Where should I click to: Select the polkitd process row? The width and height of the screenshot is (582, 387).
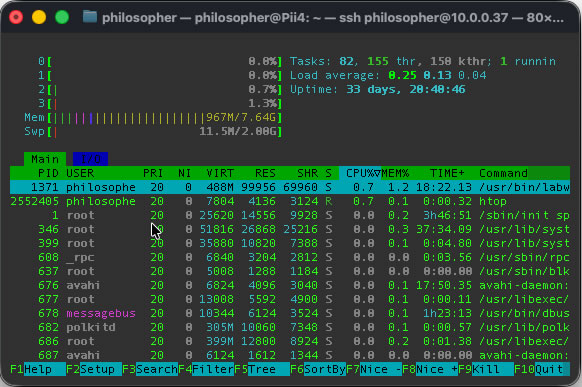pos(290,327)
